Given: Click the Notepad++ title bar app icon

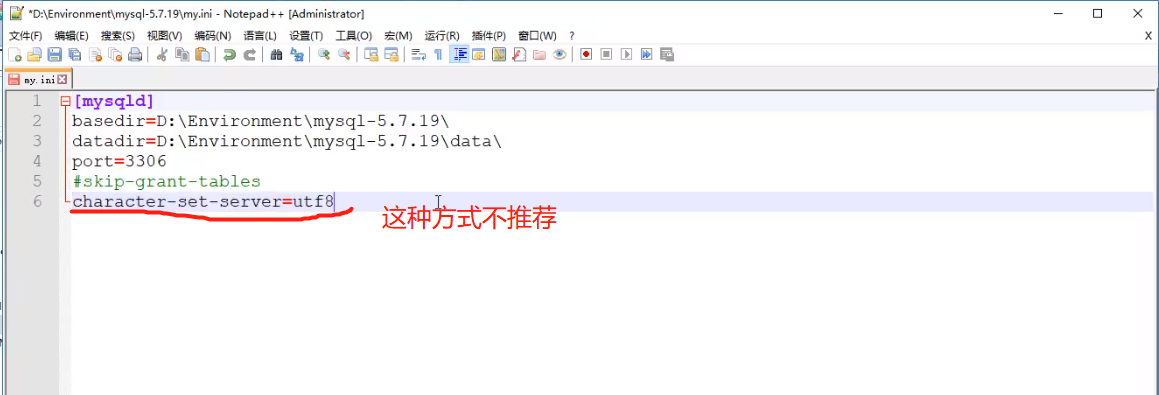Looking at the screenshot, I should pyautogui.click(x=16, y=13).
